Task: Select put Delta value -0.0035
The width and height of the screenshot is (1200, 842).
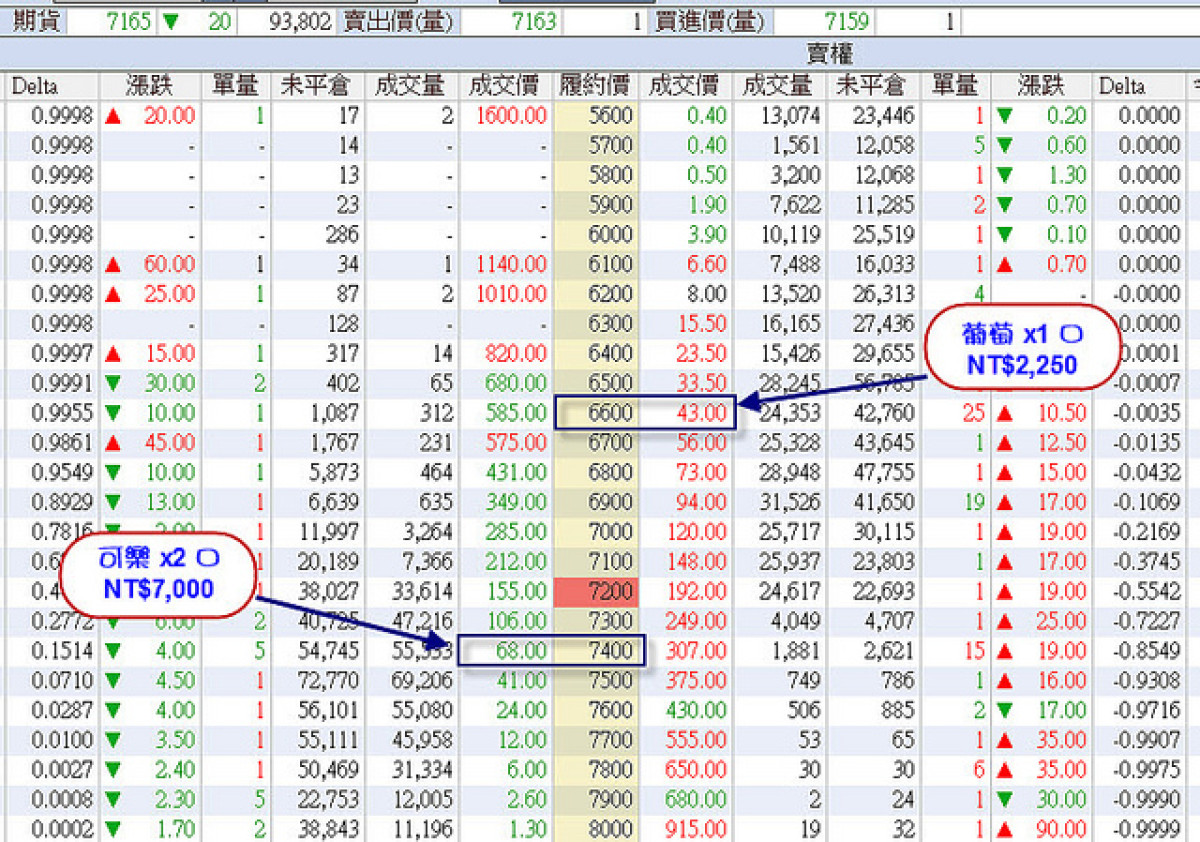Action: pyautogui.click(x=1147, y=413)
